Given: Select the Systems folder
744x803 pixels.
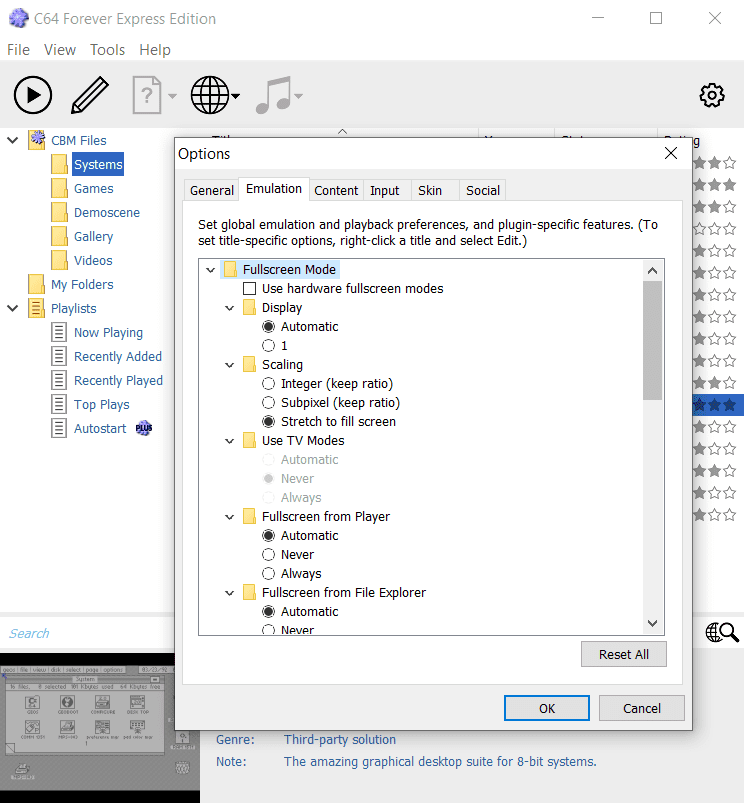Looking at the screenshot, I should tap(98, 164).
